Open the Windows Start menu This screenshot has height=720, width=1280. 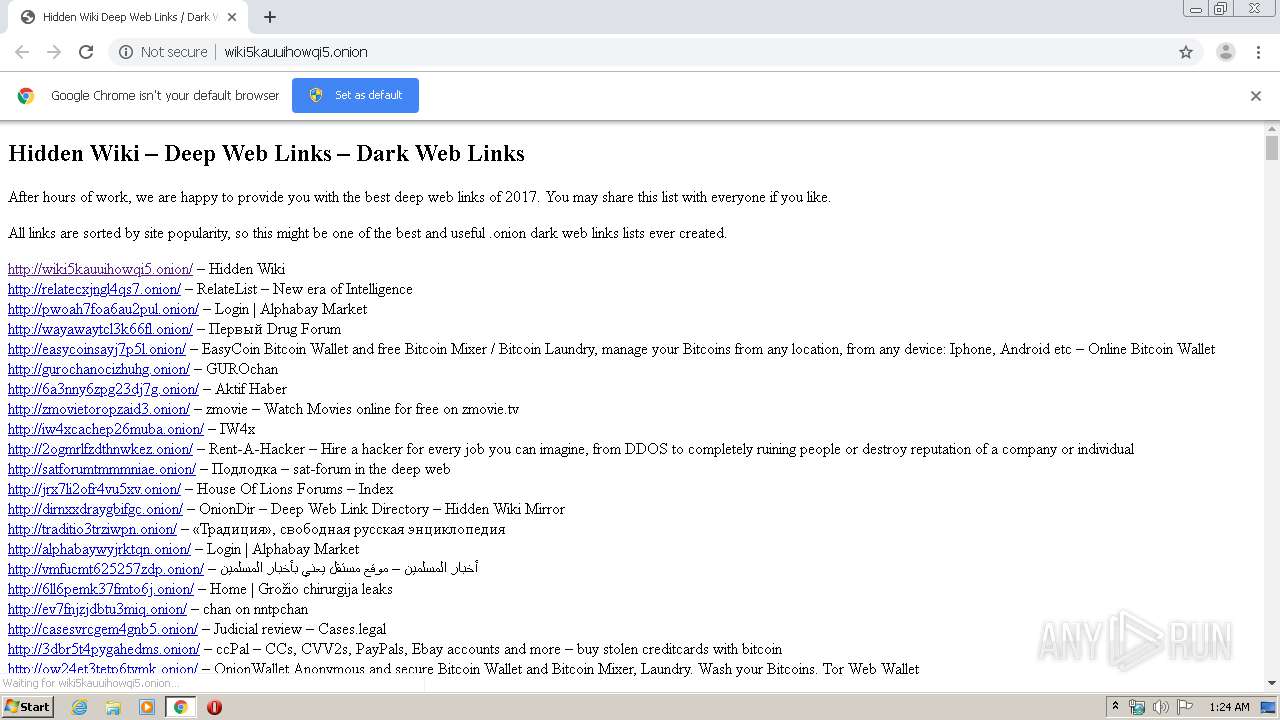coord(28,707)
